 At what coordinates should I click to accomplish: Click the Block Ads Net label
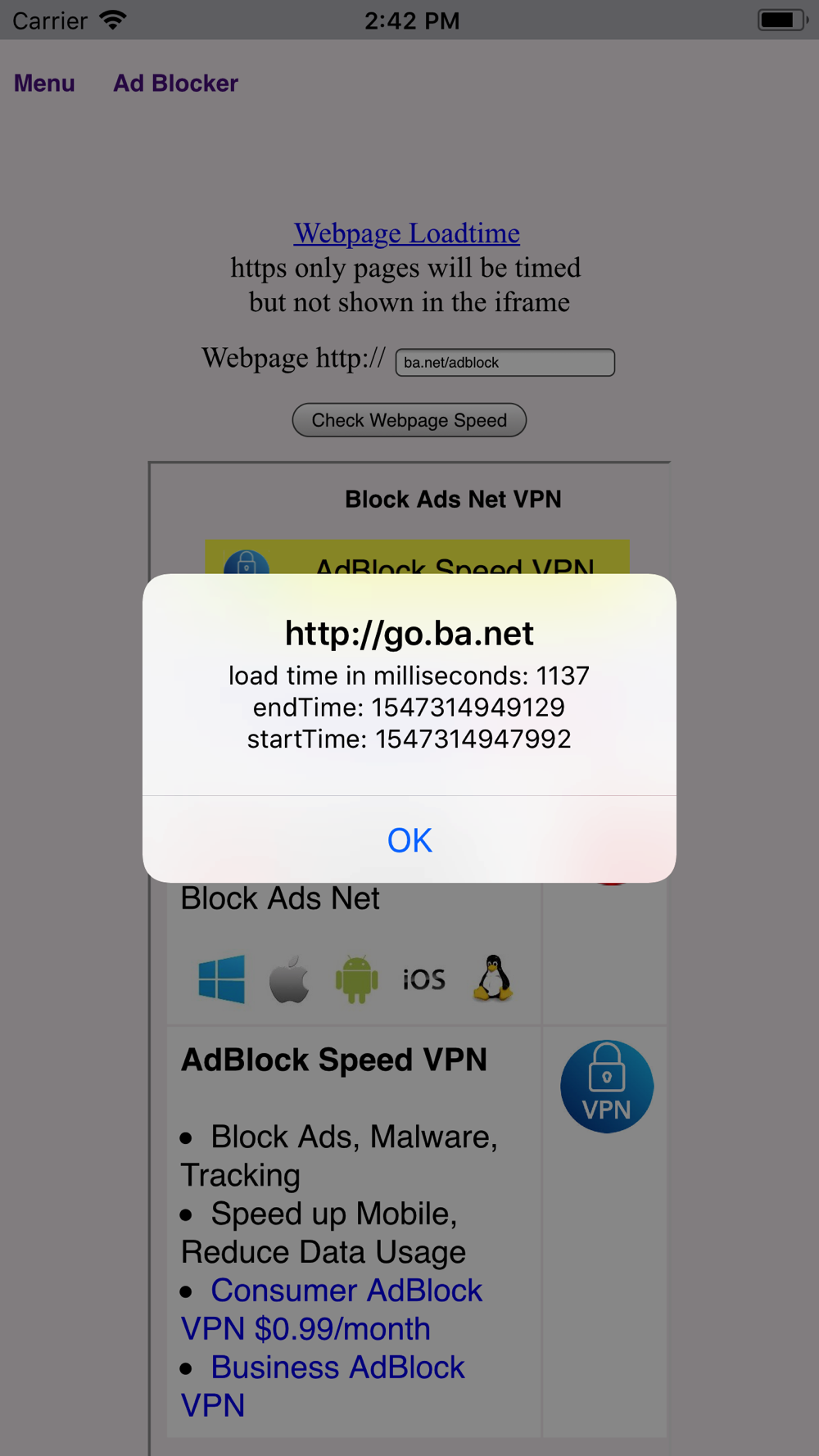[x=280, y=898]
